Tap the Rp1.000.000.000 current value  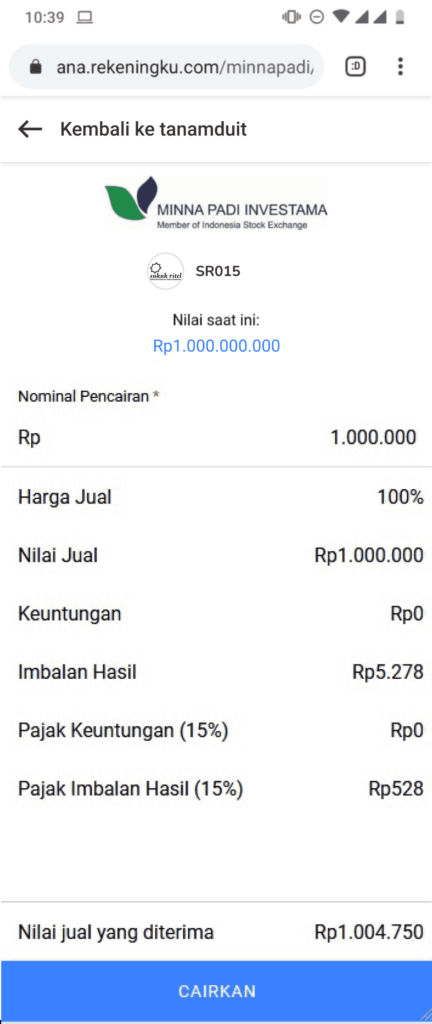(217, 346)
